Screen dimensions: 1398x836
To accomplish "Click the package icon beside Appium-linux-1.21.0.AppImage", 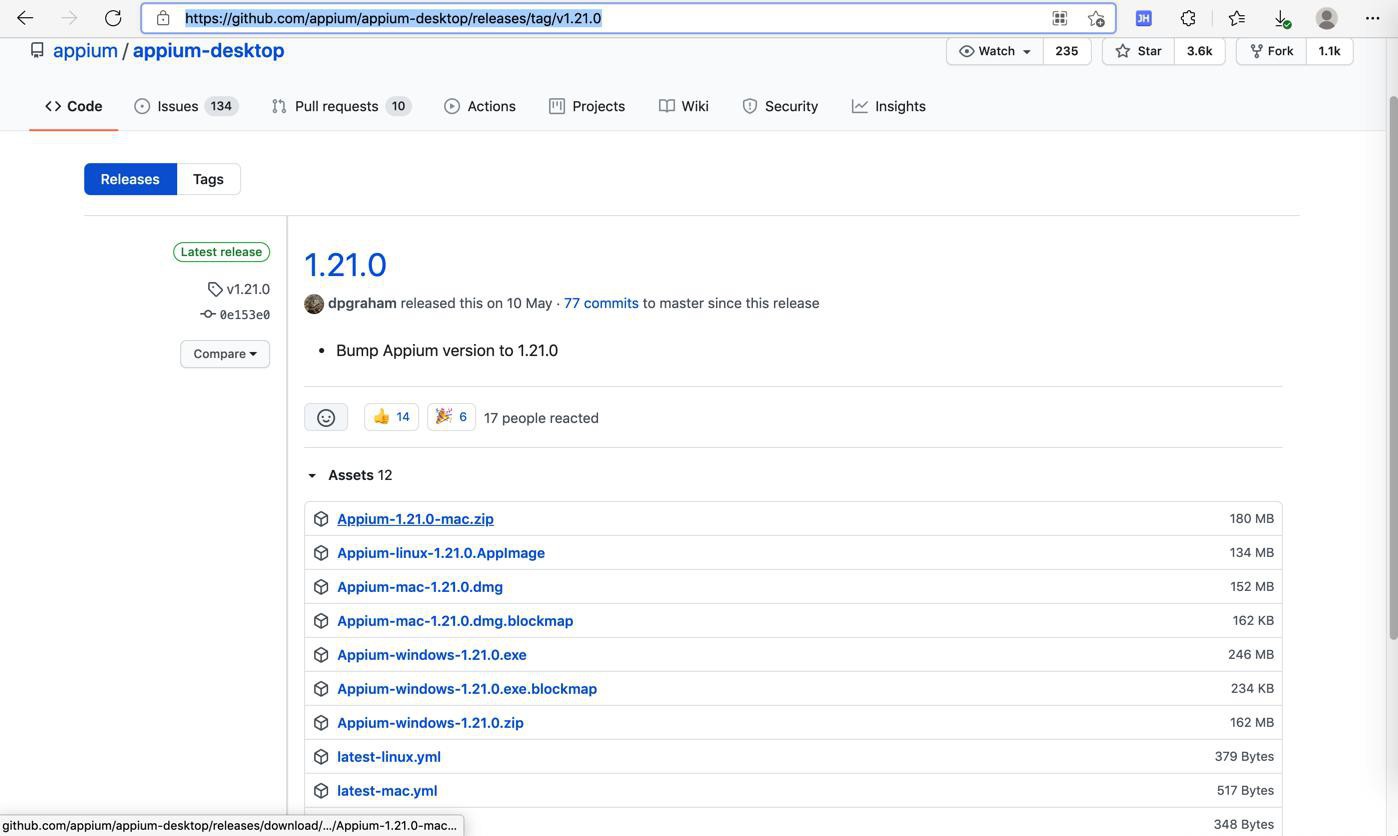I will [x=321, y=553].
